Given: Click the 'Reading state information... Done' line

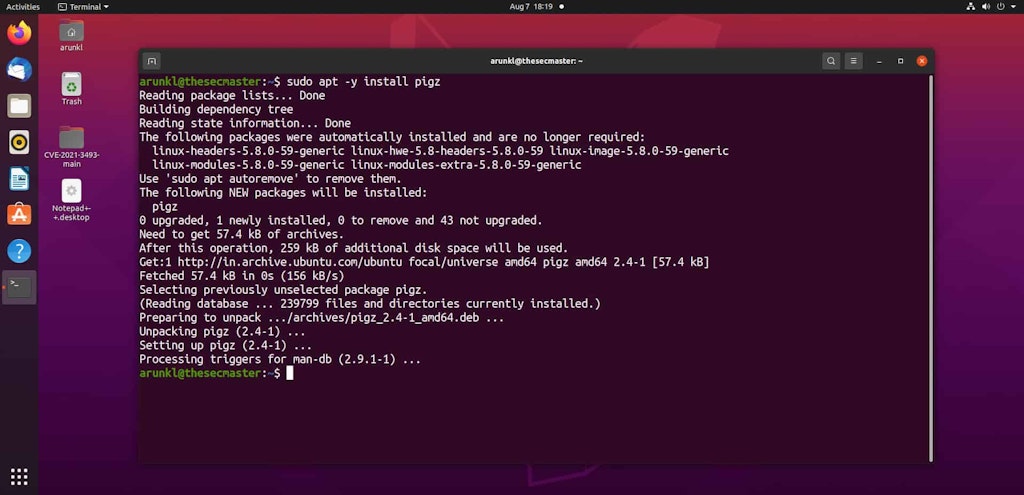Looking at the screenshot, I should click(x=245, y=123).
